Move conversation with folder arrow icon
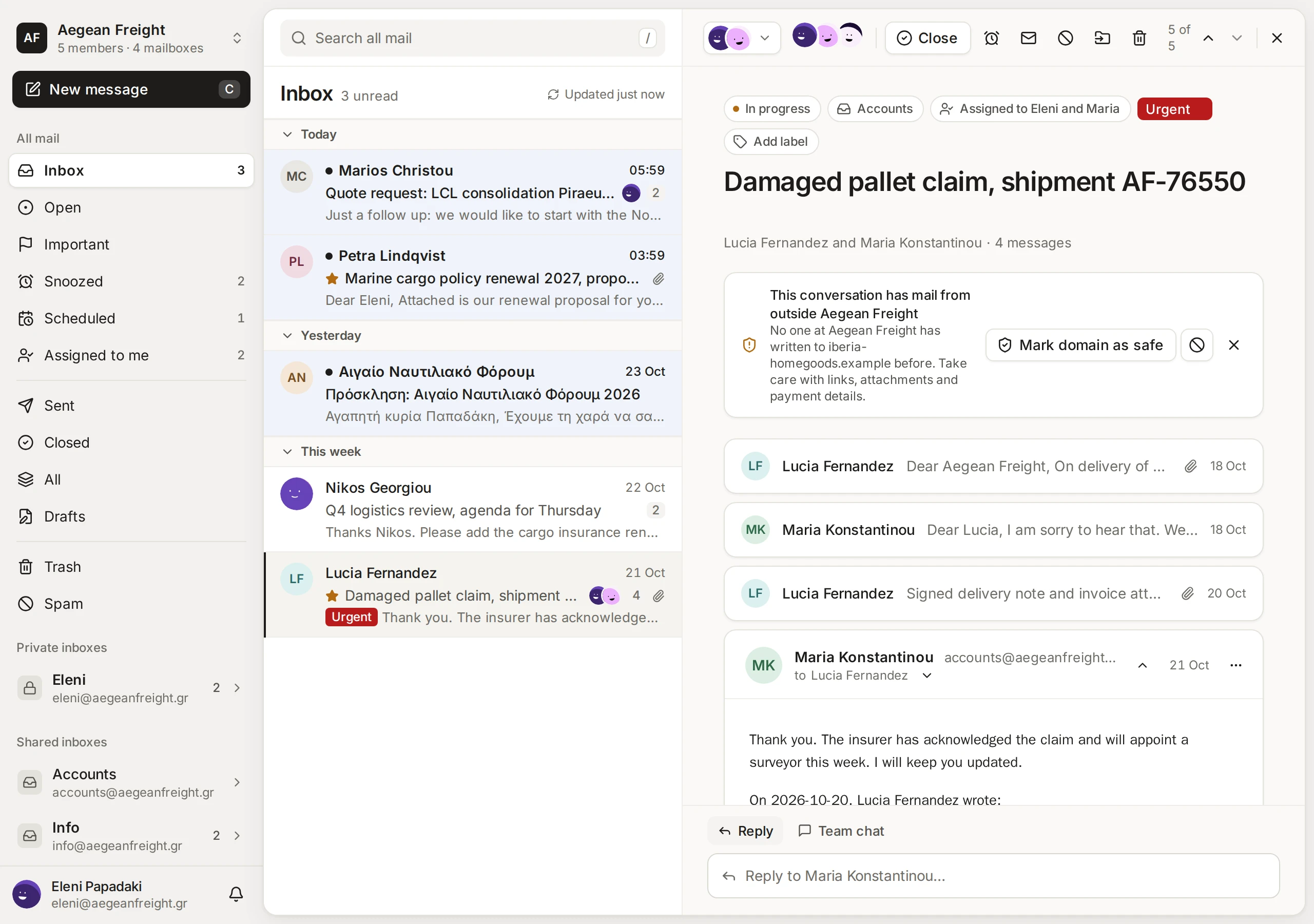The height and width of the screenshot is (924, 1314). click(x=1102, y=38)
